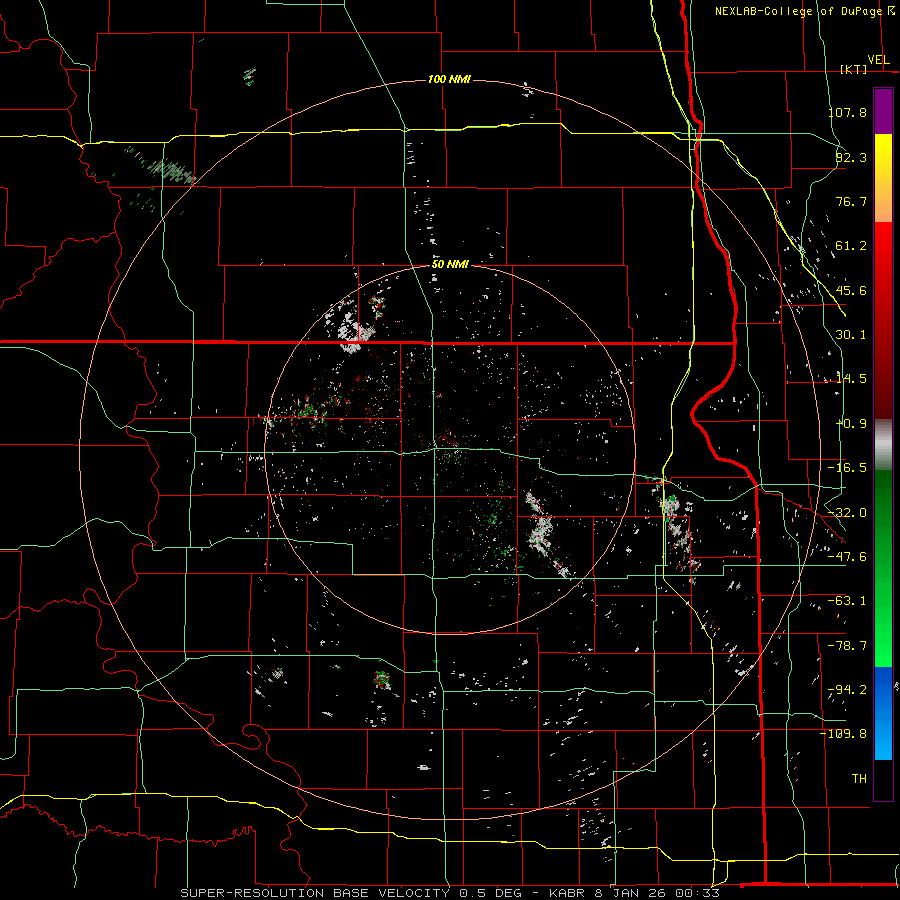
Task: Click the 30.1 velocity scale value
Action: click(851, 335)
